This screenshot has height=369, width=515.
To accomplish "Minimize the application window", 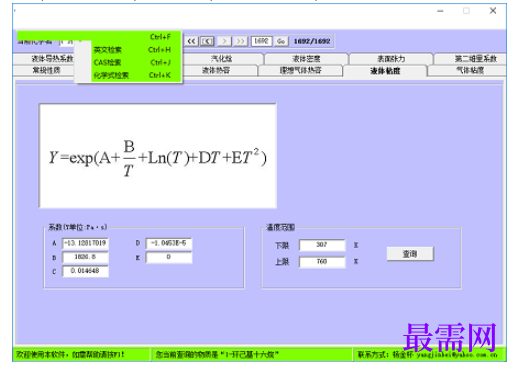I will 440,11.
